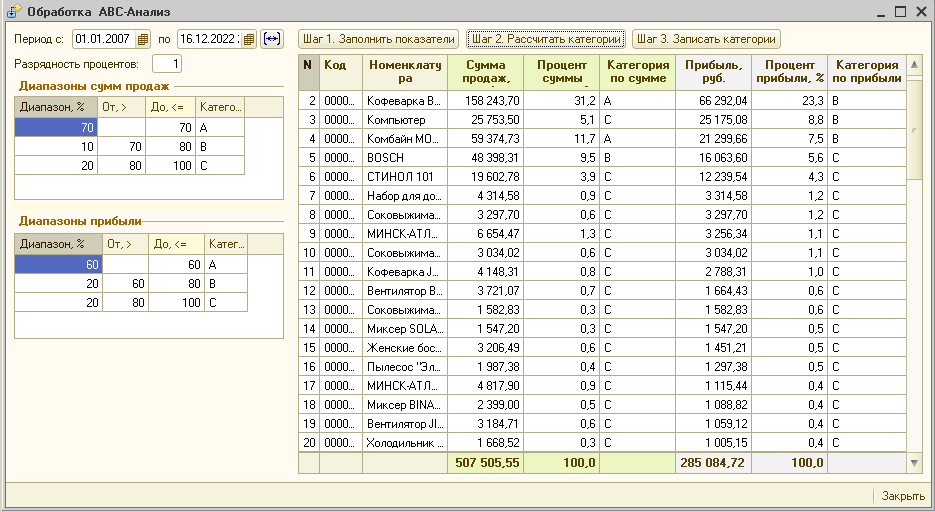Select the Компьютер row
The width and height of the screenshot is (935, 512).
click(x=602, y=120)
